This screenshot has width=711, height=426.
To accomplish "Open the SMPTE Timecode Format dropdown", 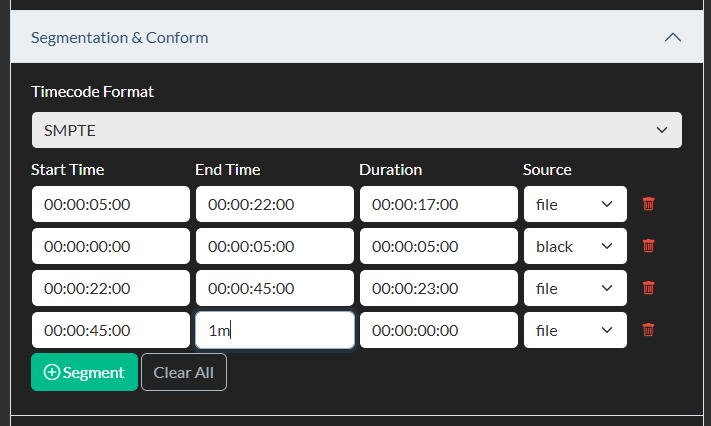I will [x=356, y=130].
